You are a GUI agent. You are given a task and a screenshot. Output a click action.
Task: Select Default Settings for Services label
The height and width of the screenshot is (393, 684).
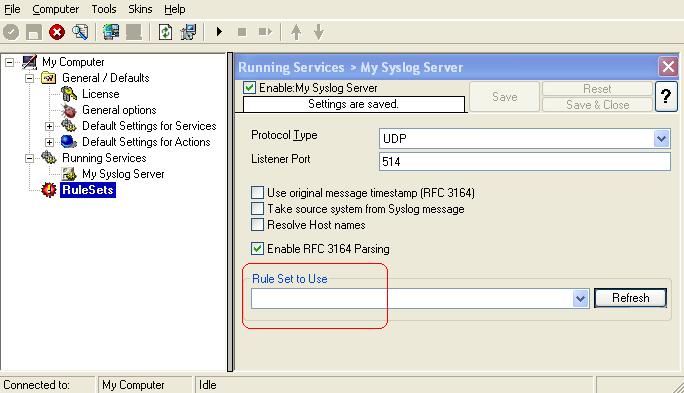click(149, 126)
